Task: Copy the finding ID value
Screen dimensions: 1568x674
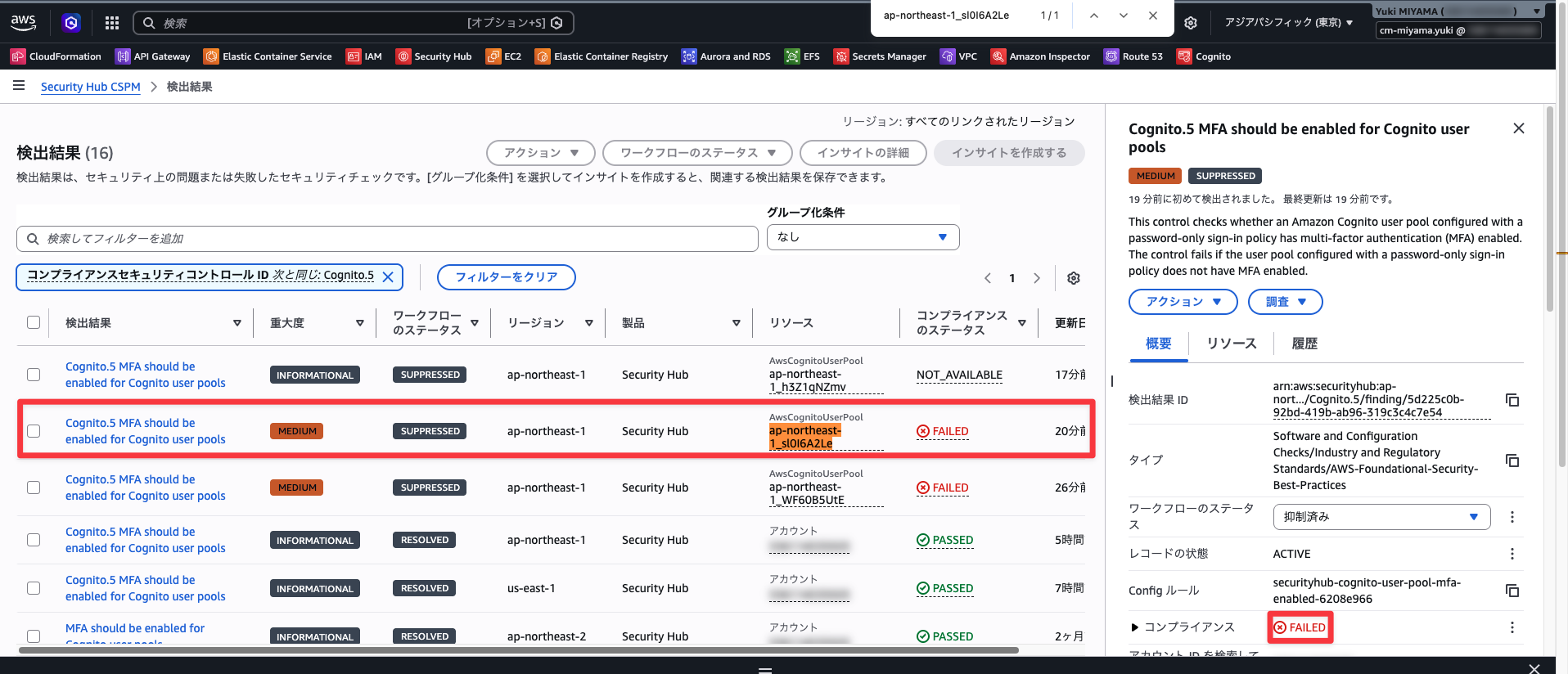Action: (1512, 400)
